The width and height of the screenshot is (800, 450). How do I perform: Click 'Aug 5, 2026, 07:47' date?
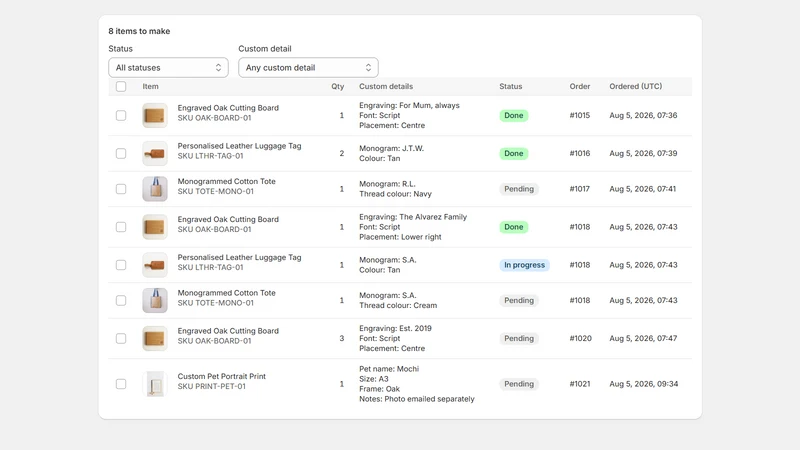coord(643,338)
